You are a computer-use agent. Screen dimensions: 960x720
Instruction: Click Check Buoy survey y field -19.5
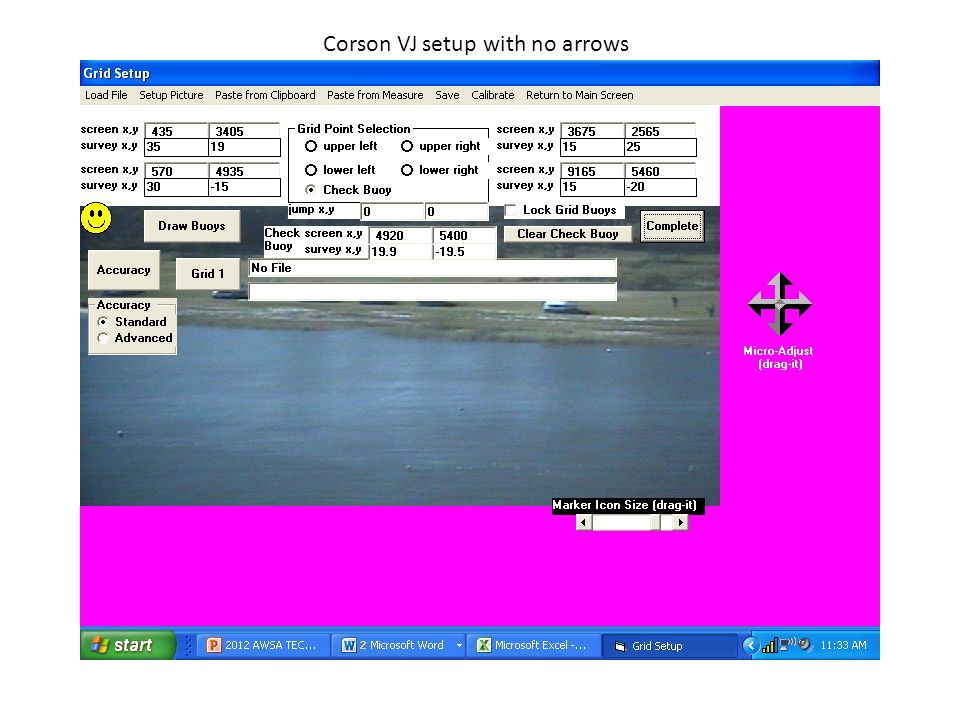(464, 252)
